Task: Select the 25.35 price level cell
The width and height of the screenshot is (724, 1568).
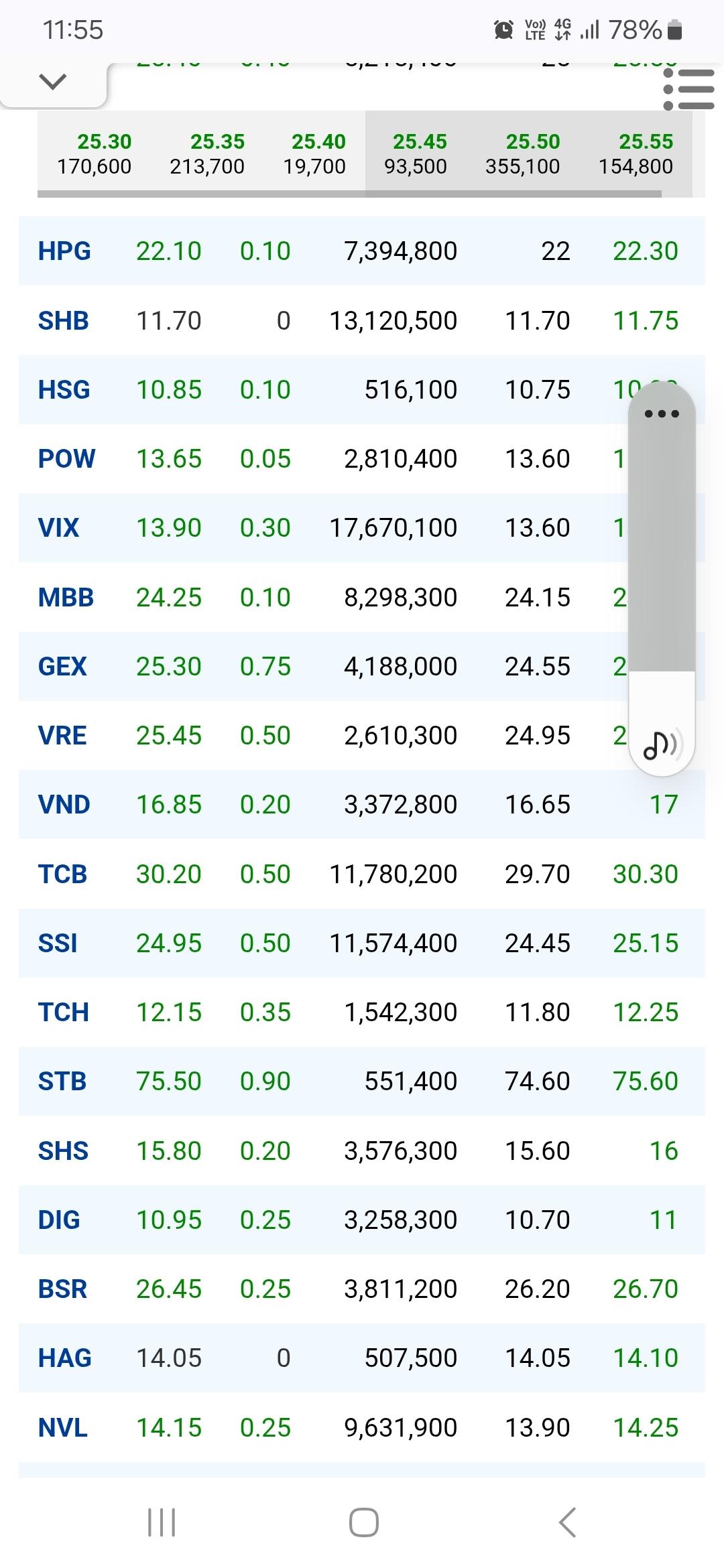Action: [x=207, y=153]
